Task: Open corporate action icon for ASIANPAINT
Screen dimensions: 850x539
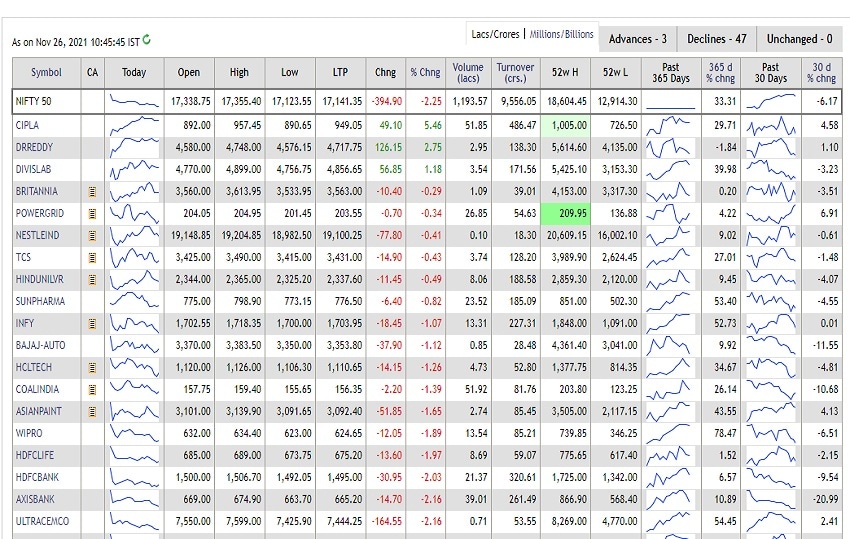Action: tap(92, 412)
